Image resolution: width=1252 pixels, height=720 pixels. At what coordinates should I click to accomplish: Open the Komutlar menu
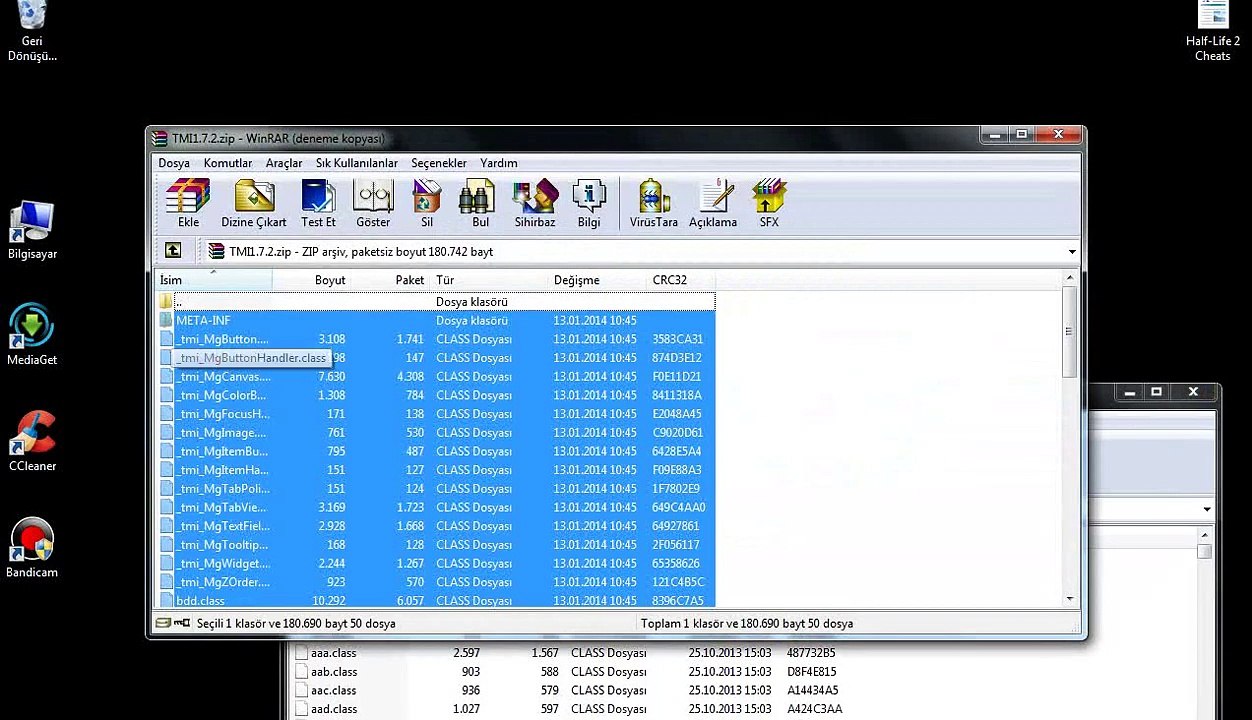[228, 163]
